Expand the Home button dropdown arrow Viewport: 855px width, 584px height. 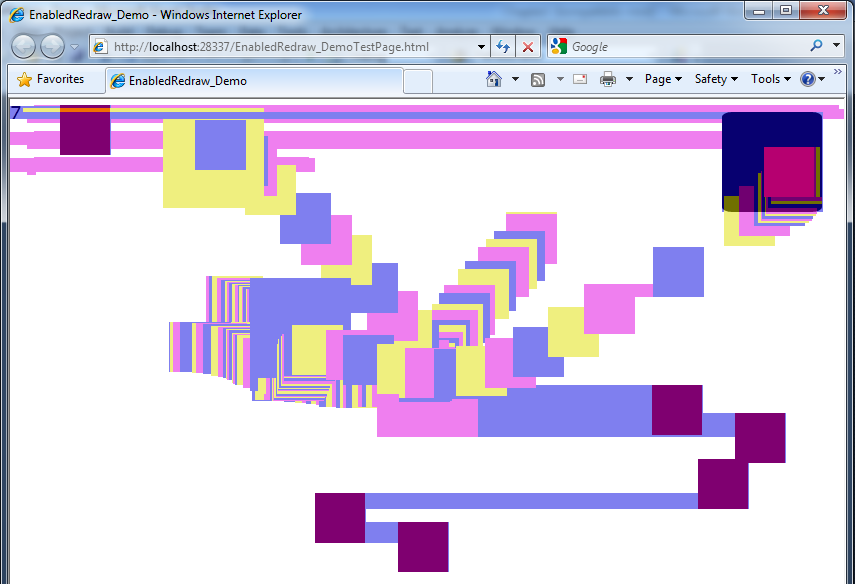515,79
